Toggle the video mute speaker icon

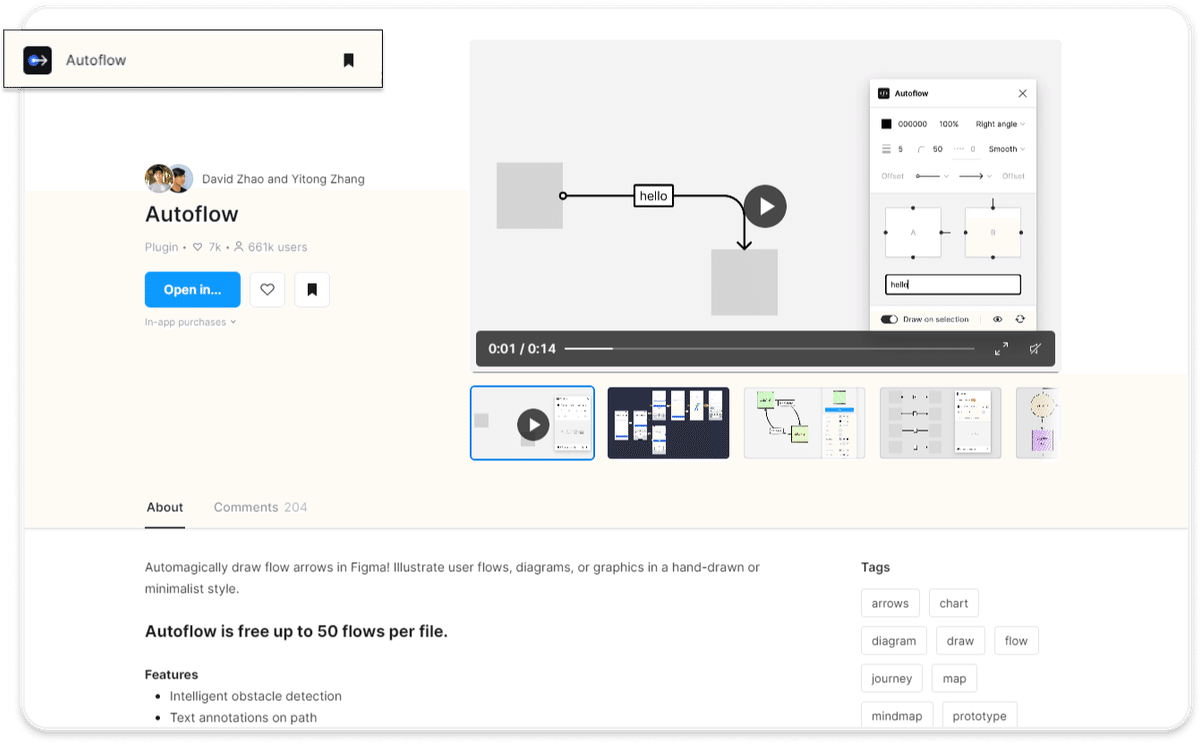coord(1035,348)
